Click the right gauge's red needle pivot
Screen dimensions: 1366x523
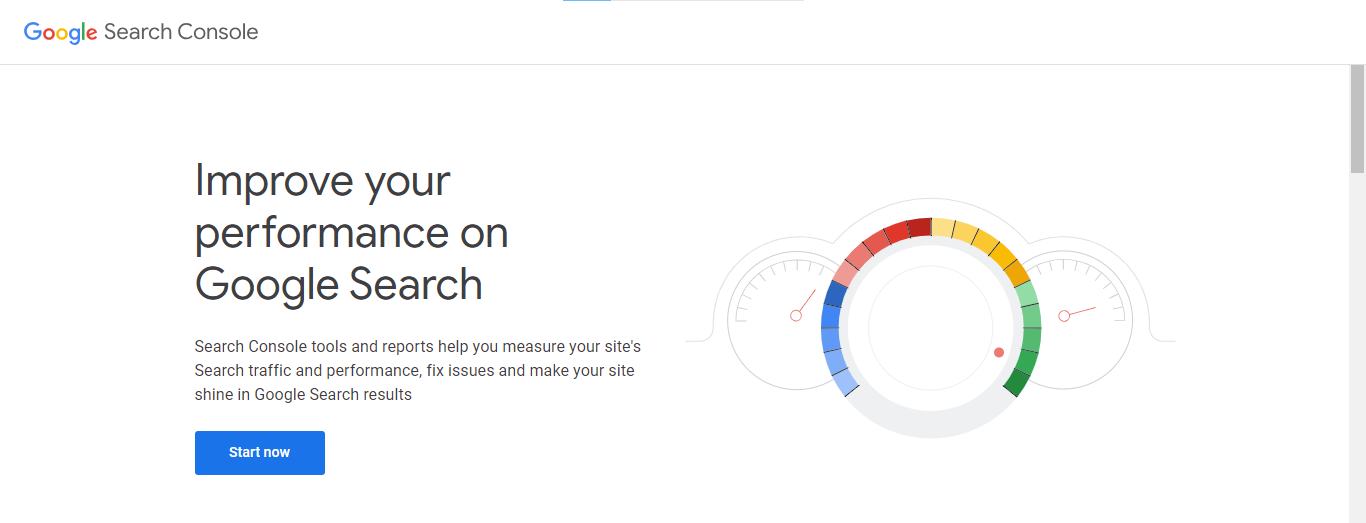coord(1064,316)
